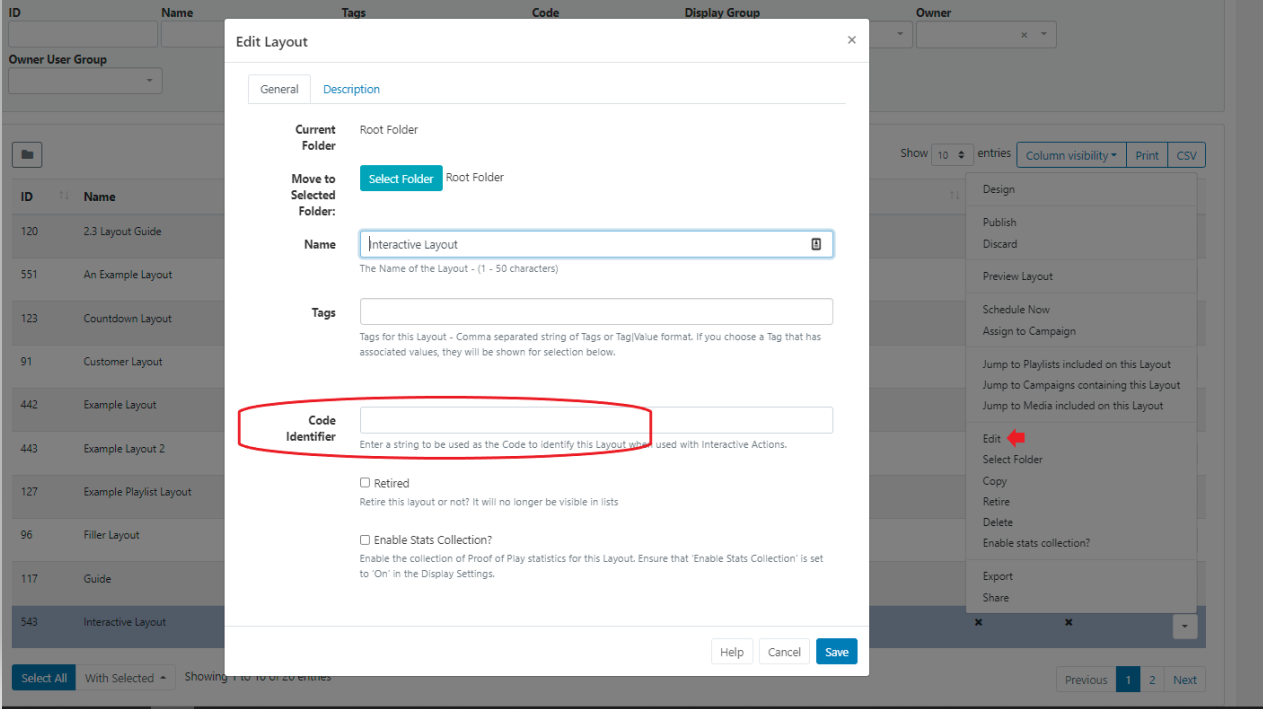Open the With Selected dropdown

tap(125, 678)
